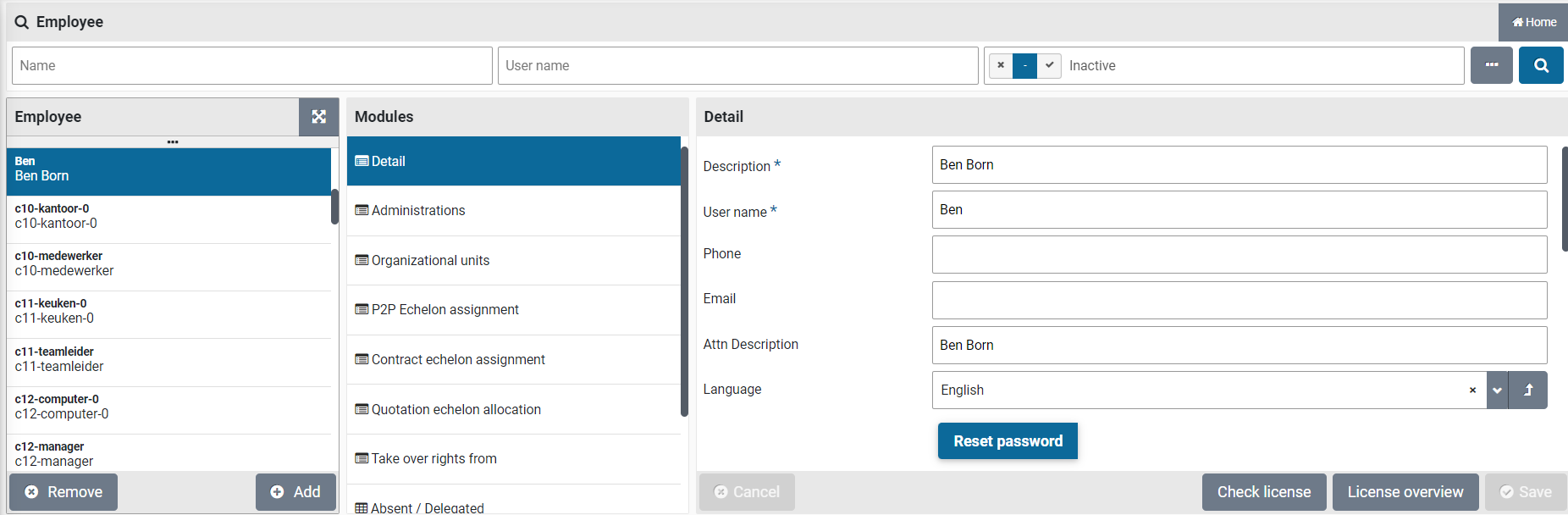Expand column options dots above employee list
This screenshot has width=1568, height=515.
tap(173, 142)
